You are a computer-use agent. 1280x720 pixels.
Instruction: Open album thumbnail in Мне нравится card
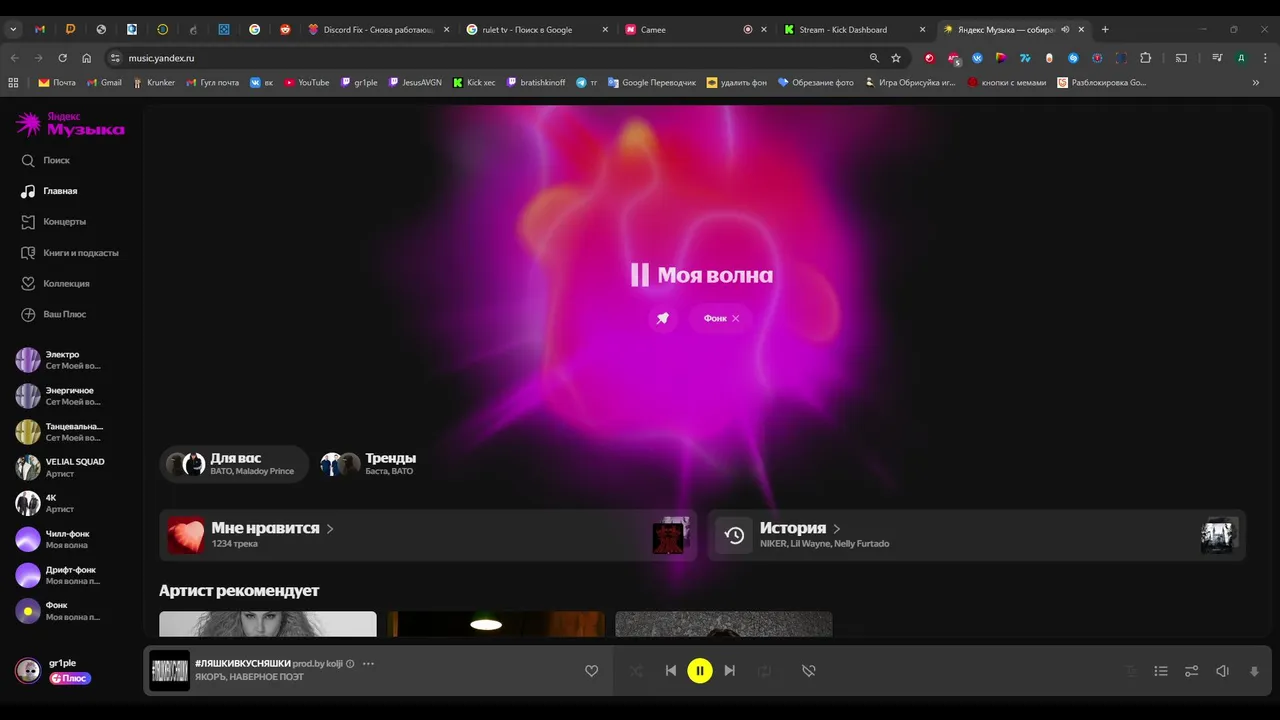tap(670, 535)
